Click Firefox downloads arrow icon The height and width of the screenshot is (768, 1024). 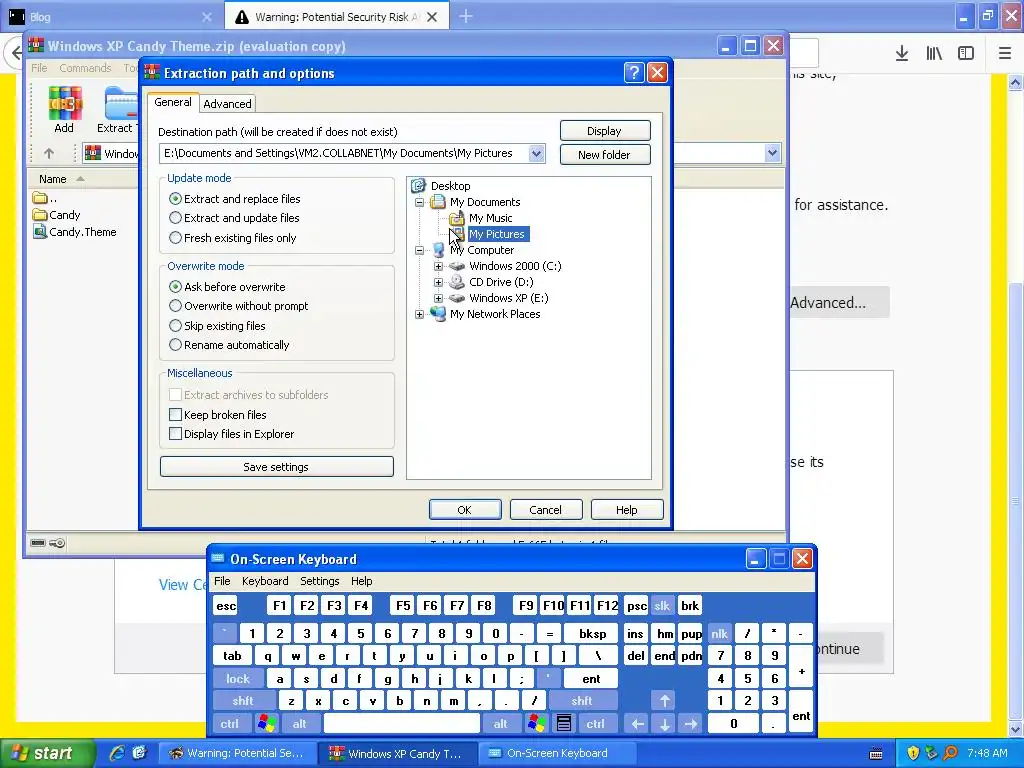coord(902,54)
